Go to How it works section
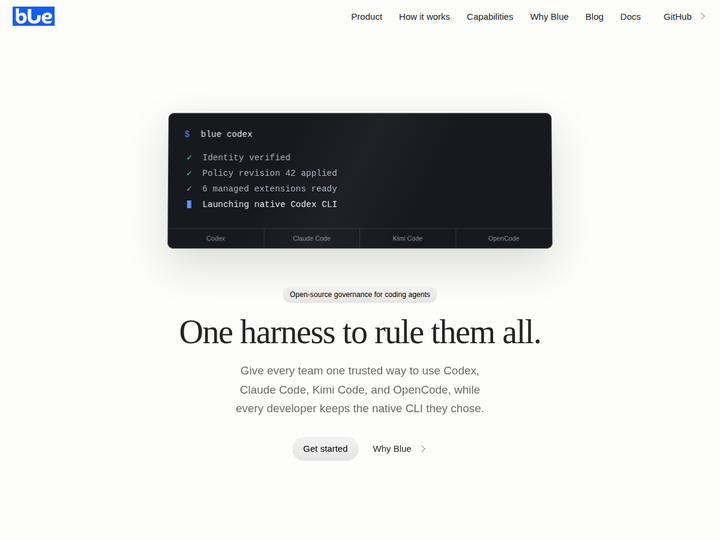This screenshot has height=540, width=720. pos(424,17)
